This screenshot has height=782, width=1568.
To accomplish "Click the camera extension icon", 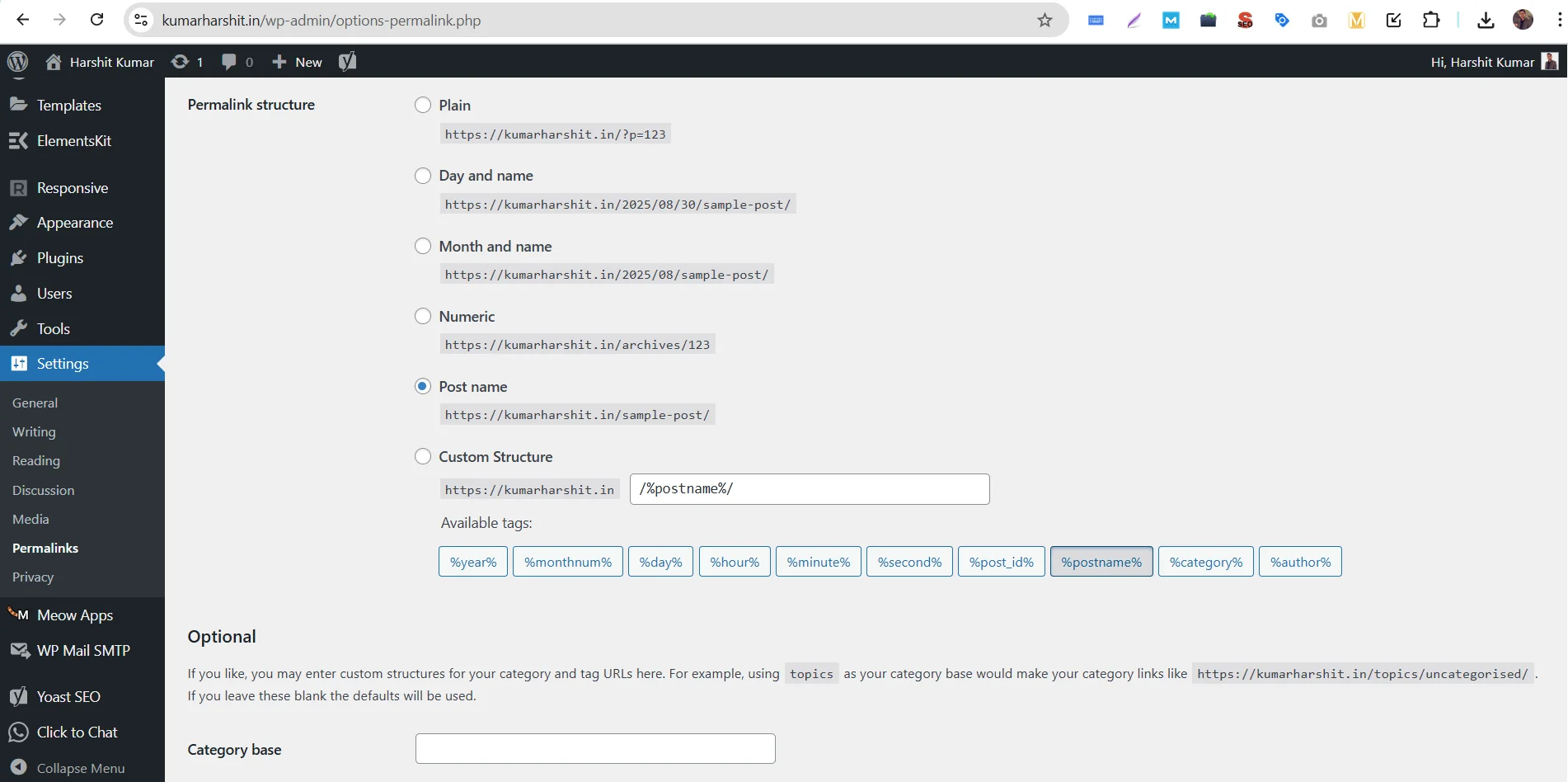I will click(x=1319, y=21).
